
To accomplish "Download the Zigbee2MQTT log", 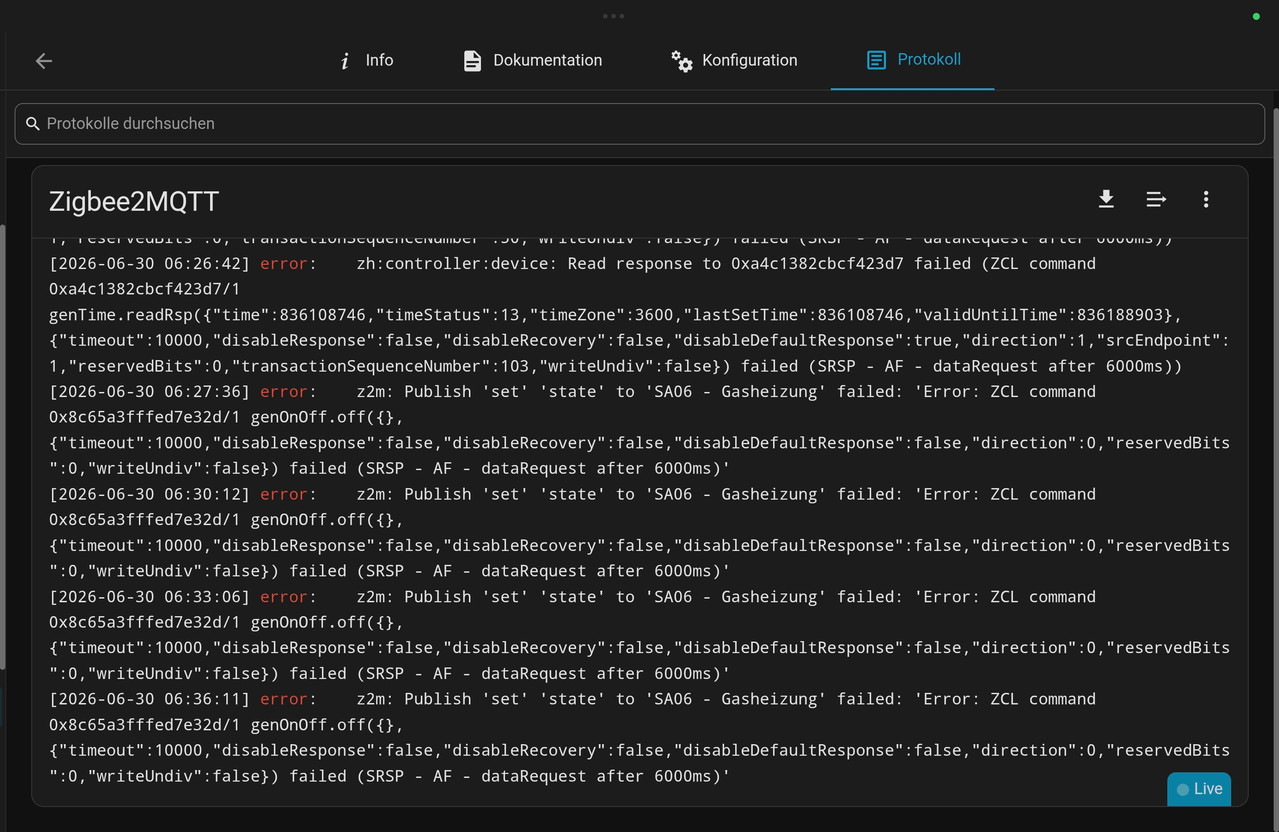I will (1106, 200).
